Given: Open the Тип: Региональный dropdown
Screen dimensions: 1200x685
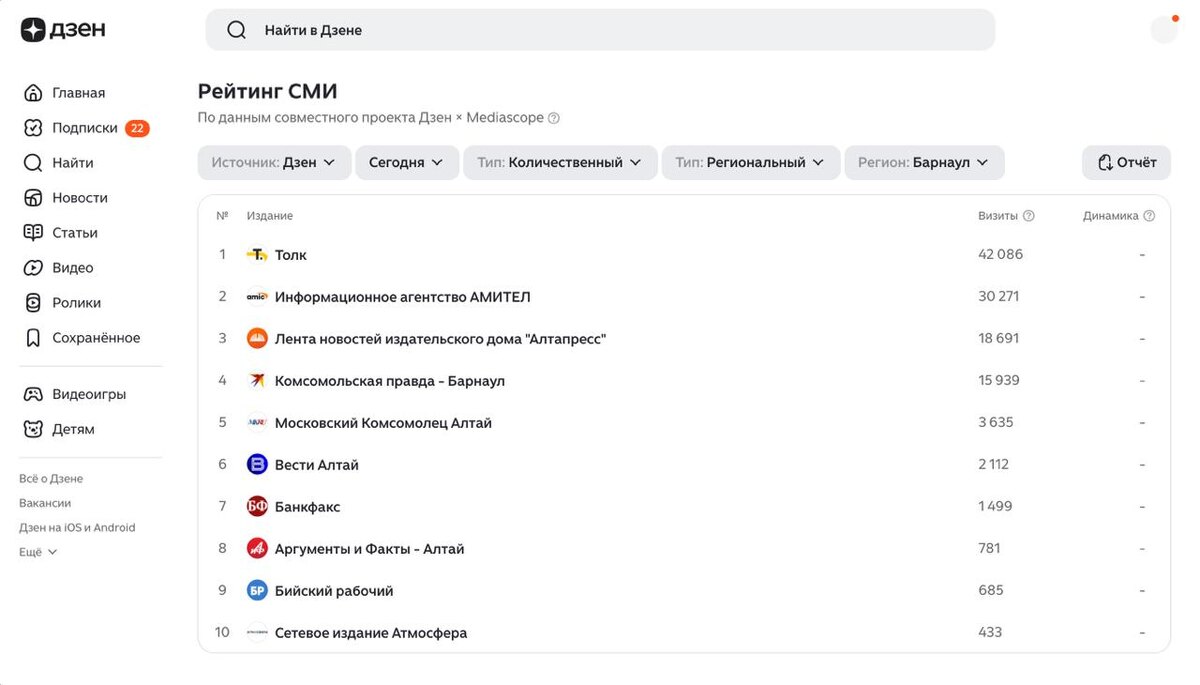Looking at the screenshot, I should (x=751, y=162).
